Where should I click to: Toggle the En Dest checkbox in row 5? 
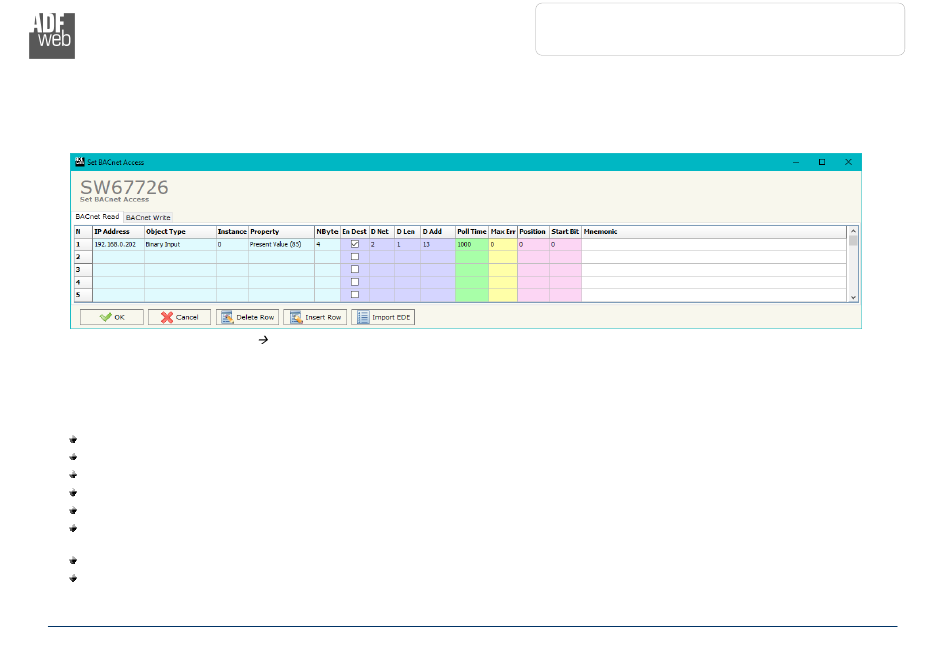pos(355,295)
